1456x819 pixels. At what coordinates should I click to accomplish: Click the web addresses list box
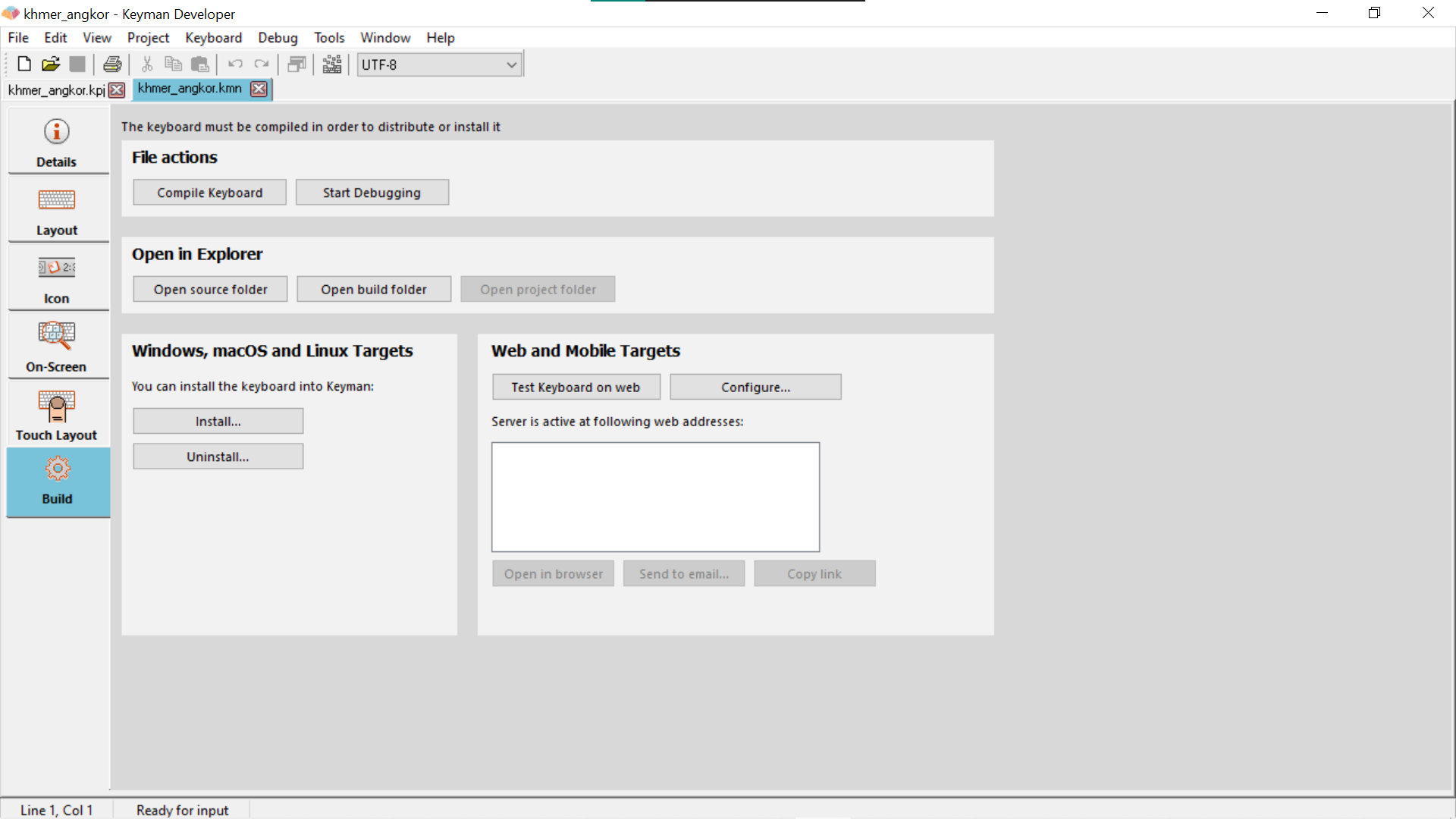click(x=655, y=497)
